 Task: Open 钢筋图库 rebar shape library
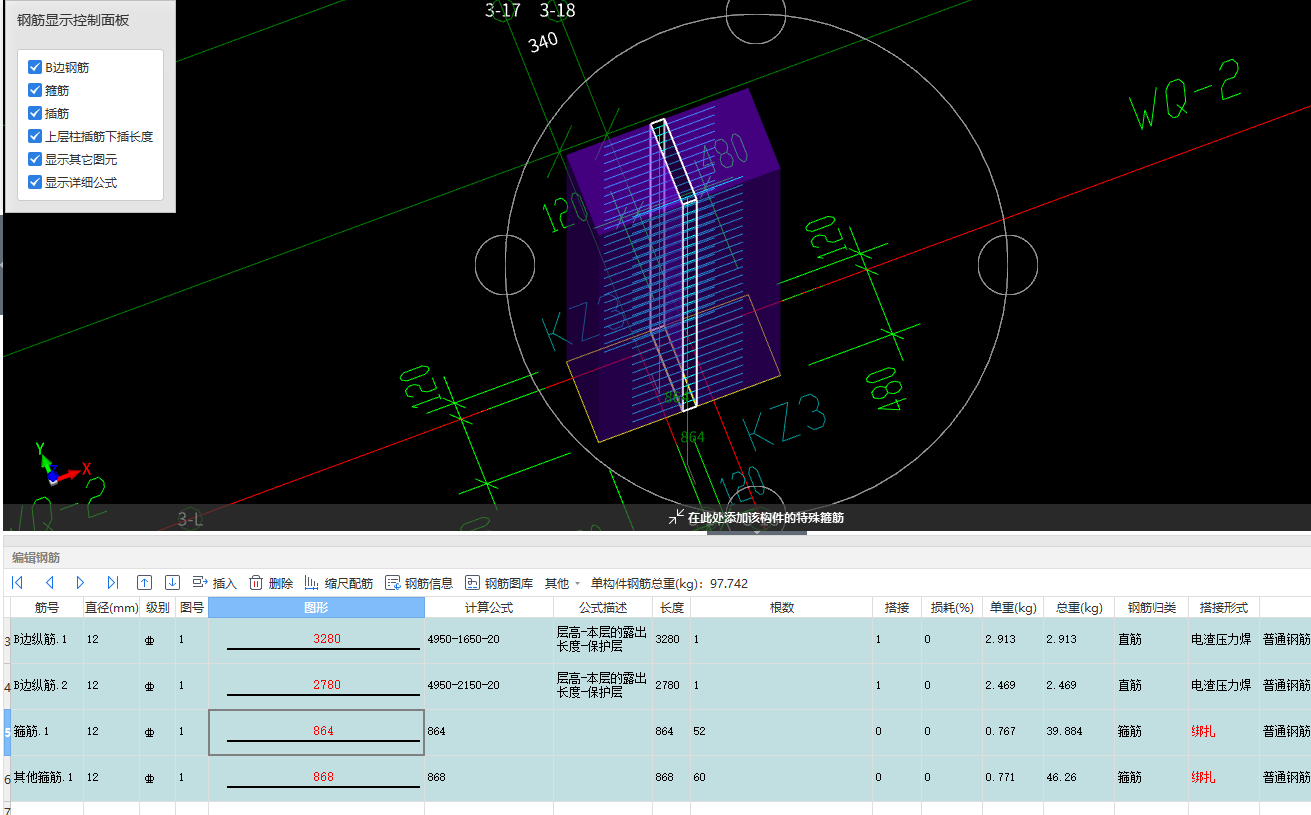pos(499,583)
